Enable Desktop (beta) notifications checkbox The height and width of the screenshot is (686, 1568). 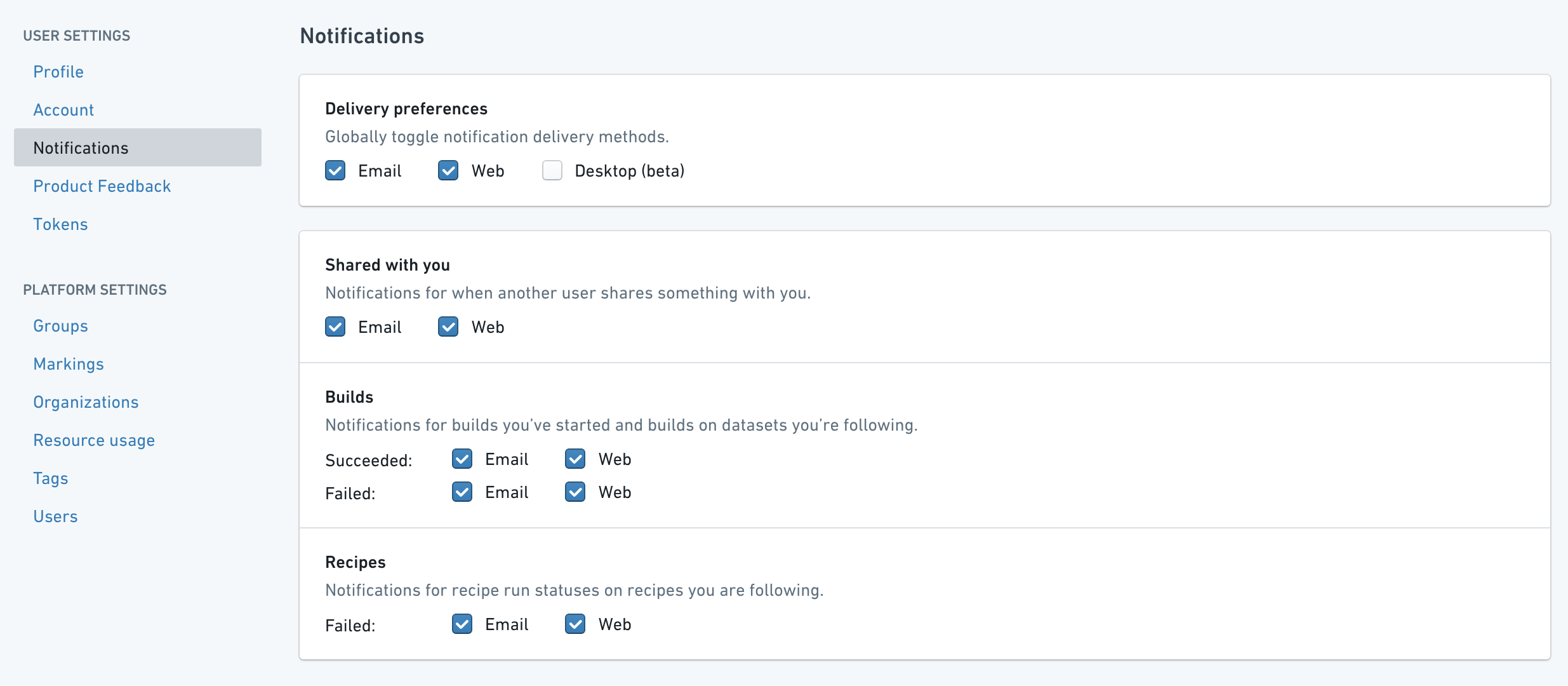coord(552,171)
